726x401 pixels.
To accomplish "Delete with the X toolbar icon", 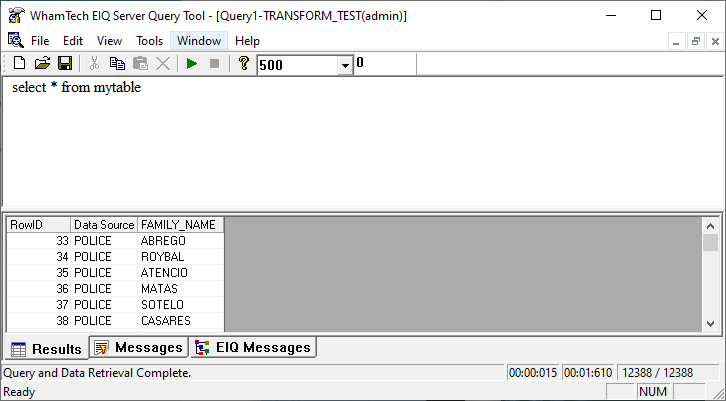I will [163, 63].
